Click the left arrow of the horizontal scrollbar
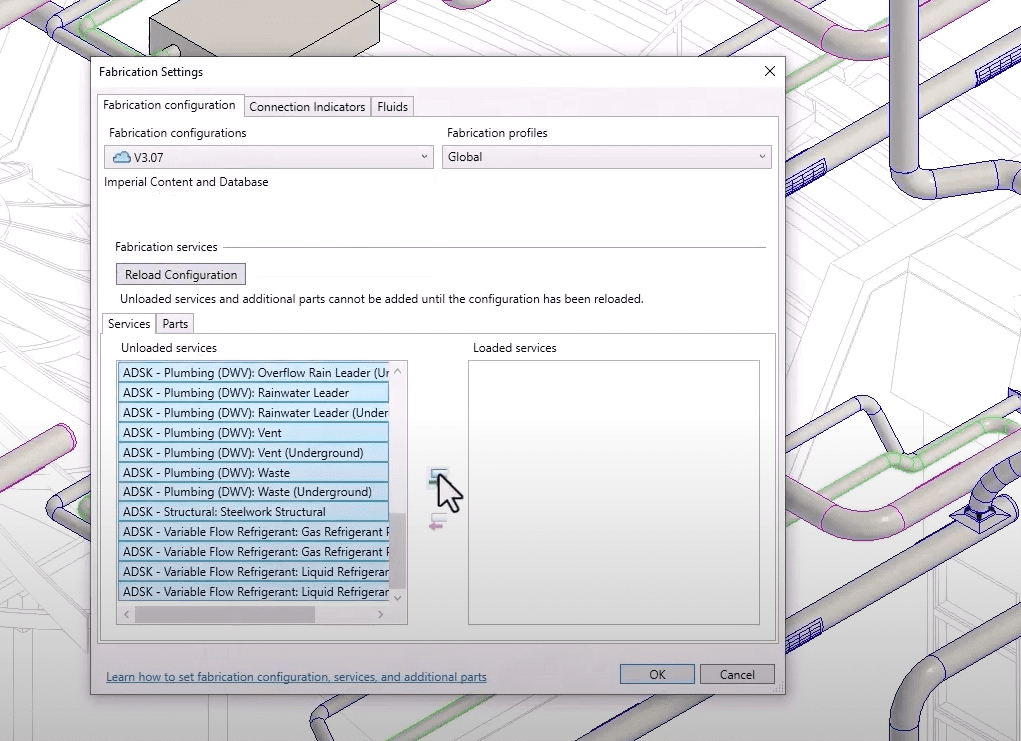1021x741 pixels. pos(126,614)
